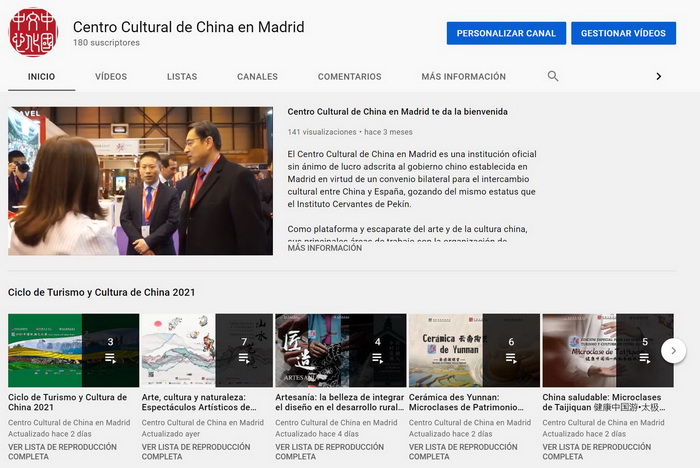Open the Arte, cultura y naturaleza playlist thumbnail
The height and width of the screenshot is (468, 700).
click(x=207, y=350)
